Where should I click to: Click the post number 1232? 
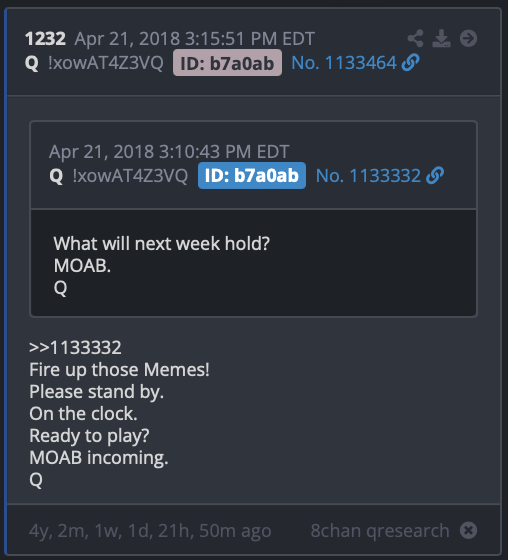45,39
